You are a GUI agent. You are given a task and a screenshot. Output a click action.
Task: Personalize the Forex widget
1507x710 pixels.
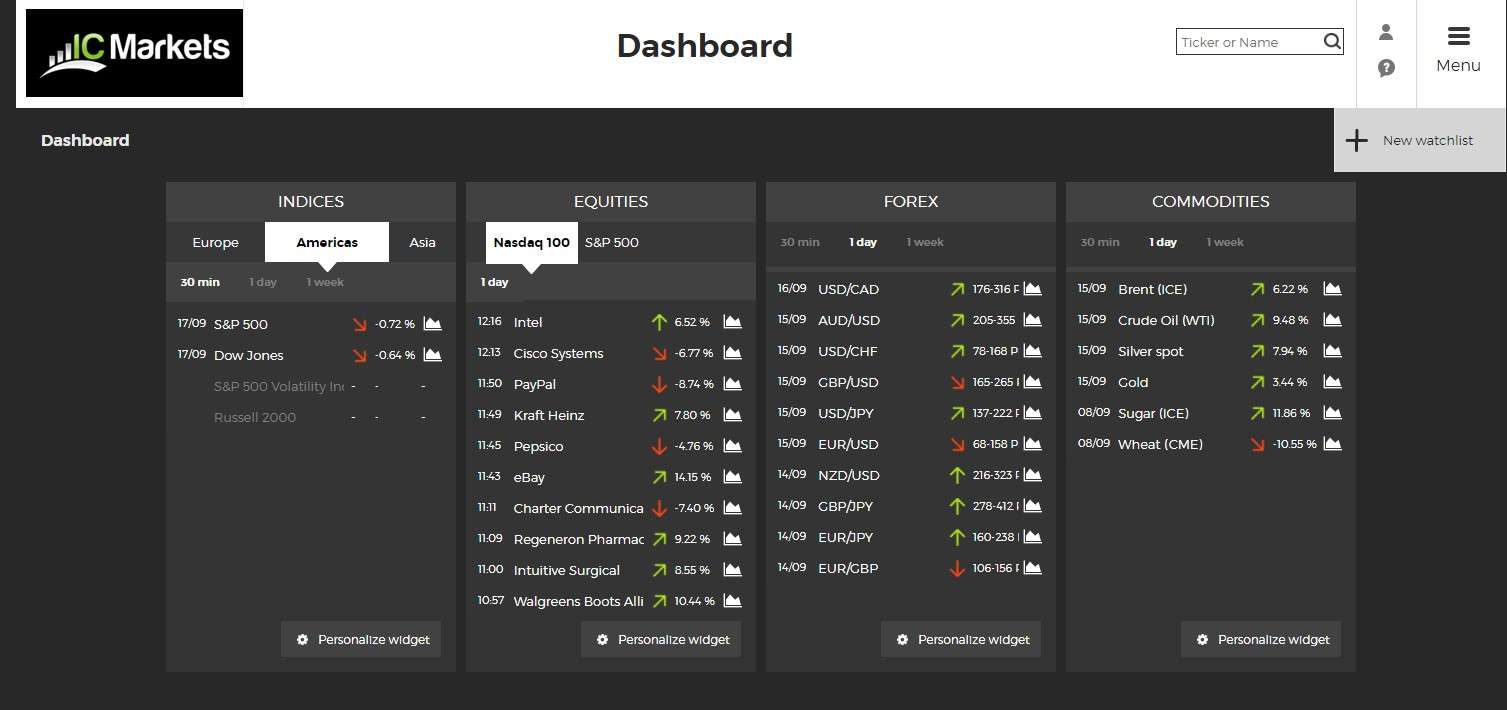961,639
